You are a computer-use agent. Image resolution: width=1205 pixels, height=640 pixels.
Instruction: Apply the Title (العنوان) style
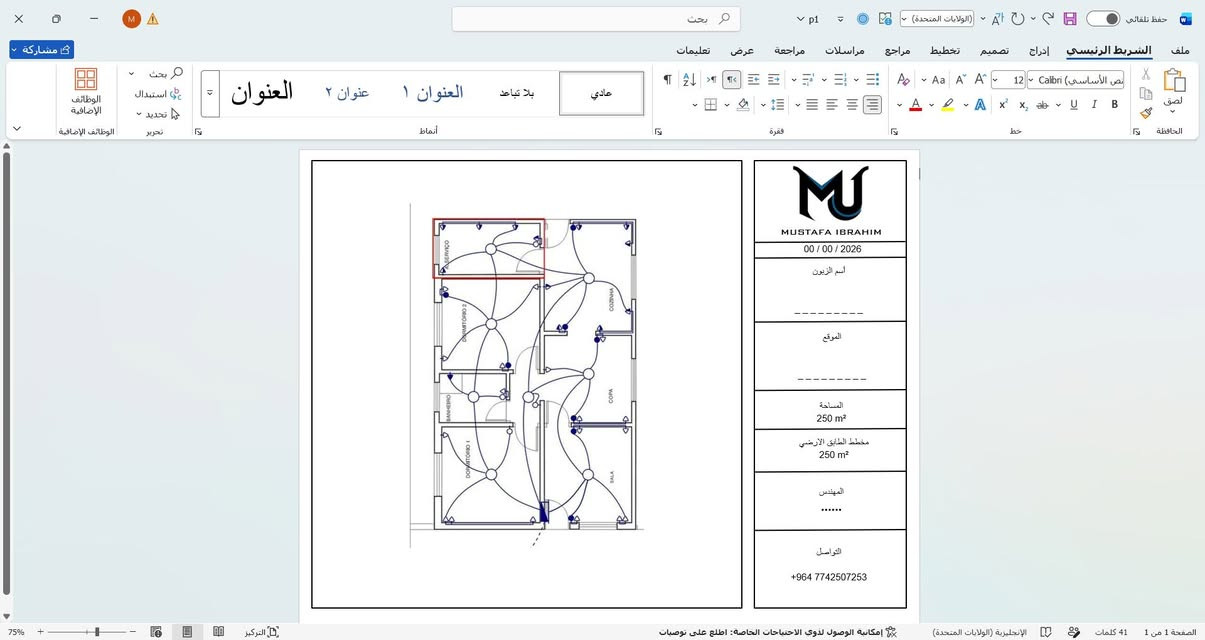point(262,93)
